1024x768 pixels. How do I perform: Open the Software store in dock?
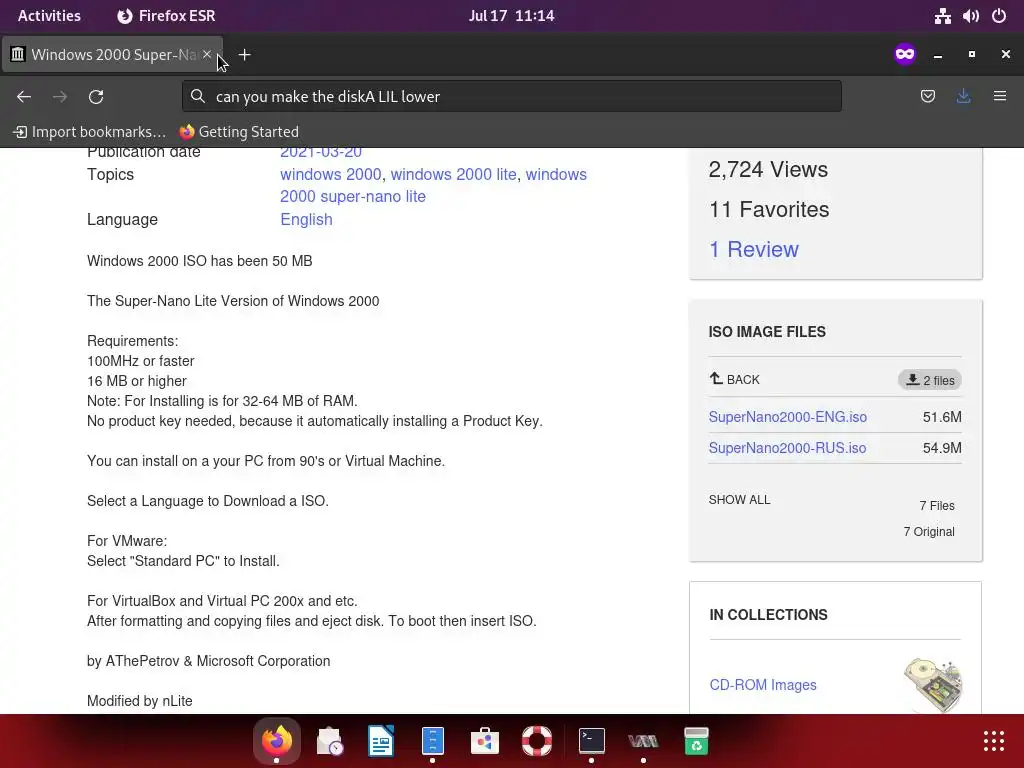(x=485, y=741)
